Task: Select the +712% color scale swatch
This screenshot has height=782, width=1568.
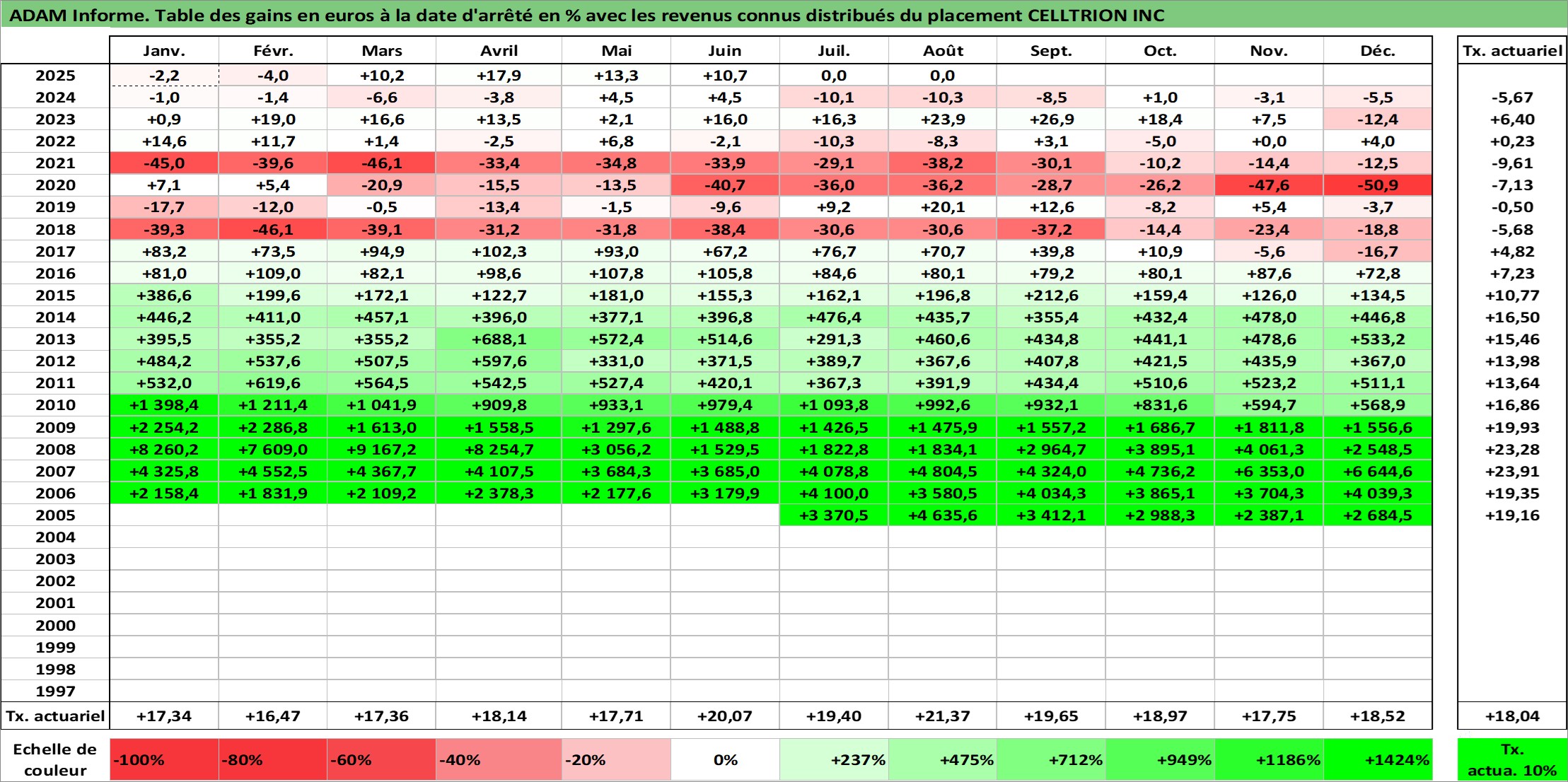Action: [1051, 759]
